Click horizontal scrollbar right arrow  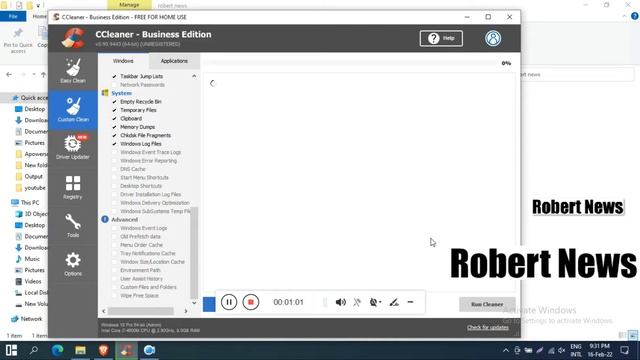pyautogui.click(x=186, y=311)
